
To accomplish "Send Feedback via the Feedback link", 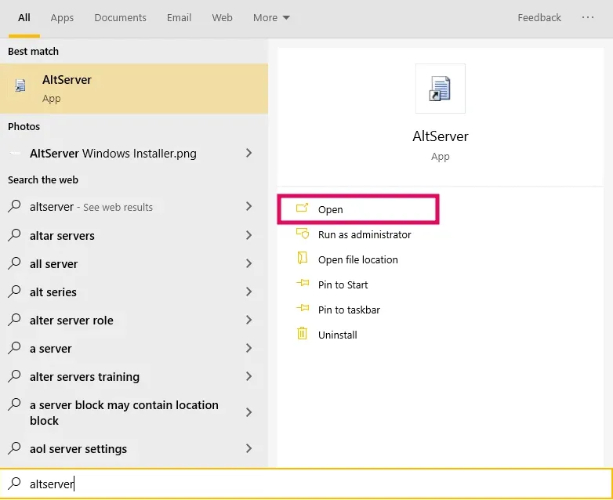I will click(x=539, y=18).
